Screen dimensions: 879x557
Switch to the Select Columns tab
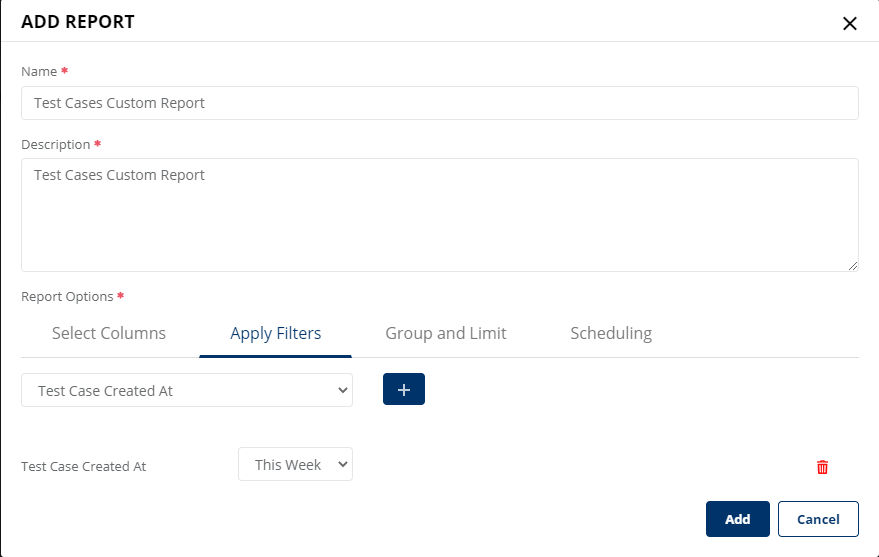[109, 333]
